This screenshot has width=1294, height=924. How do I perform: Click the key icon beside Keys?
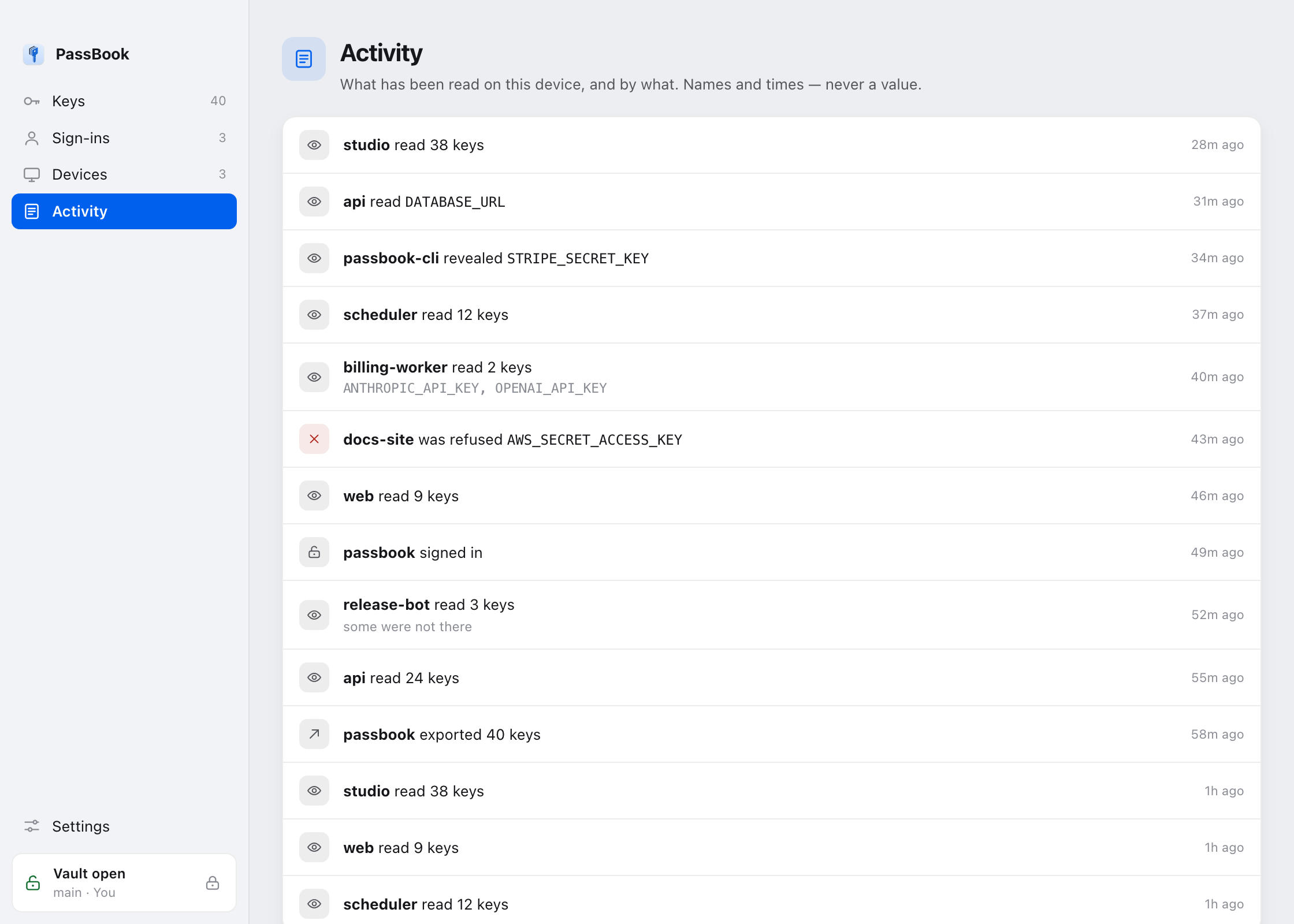(x=32, y=101)
